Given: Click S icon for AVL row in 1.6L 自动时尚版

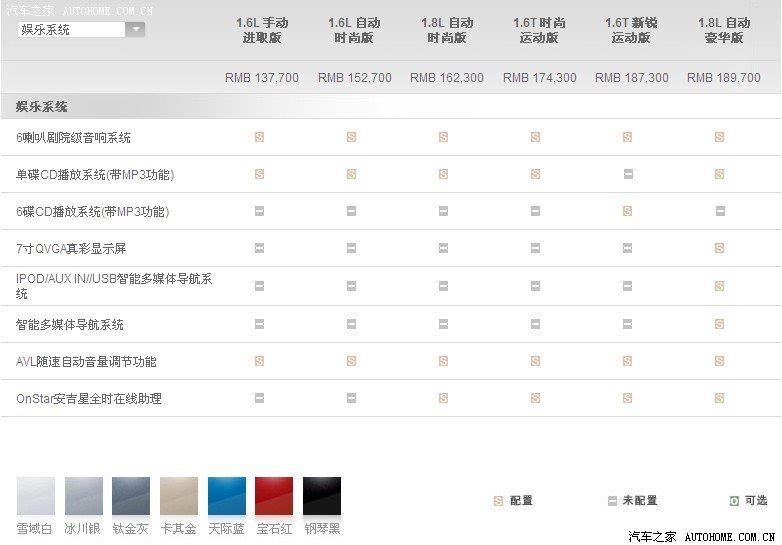Looking at the screenshot, I should (352, 361).
